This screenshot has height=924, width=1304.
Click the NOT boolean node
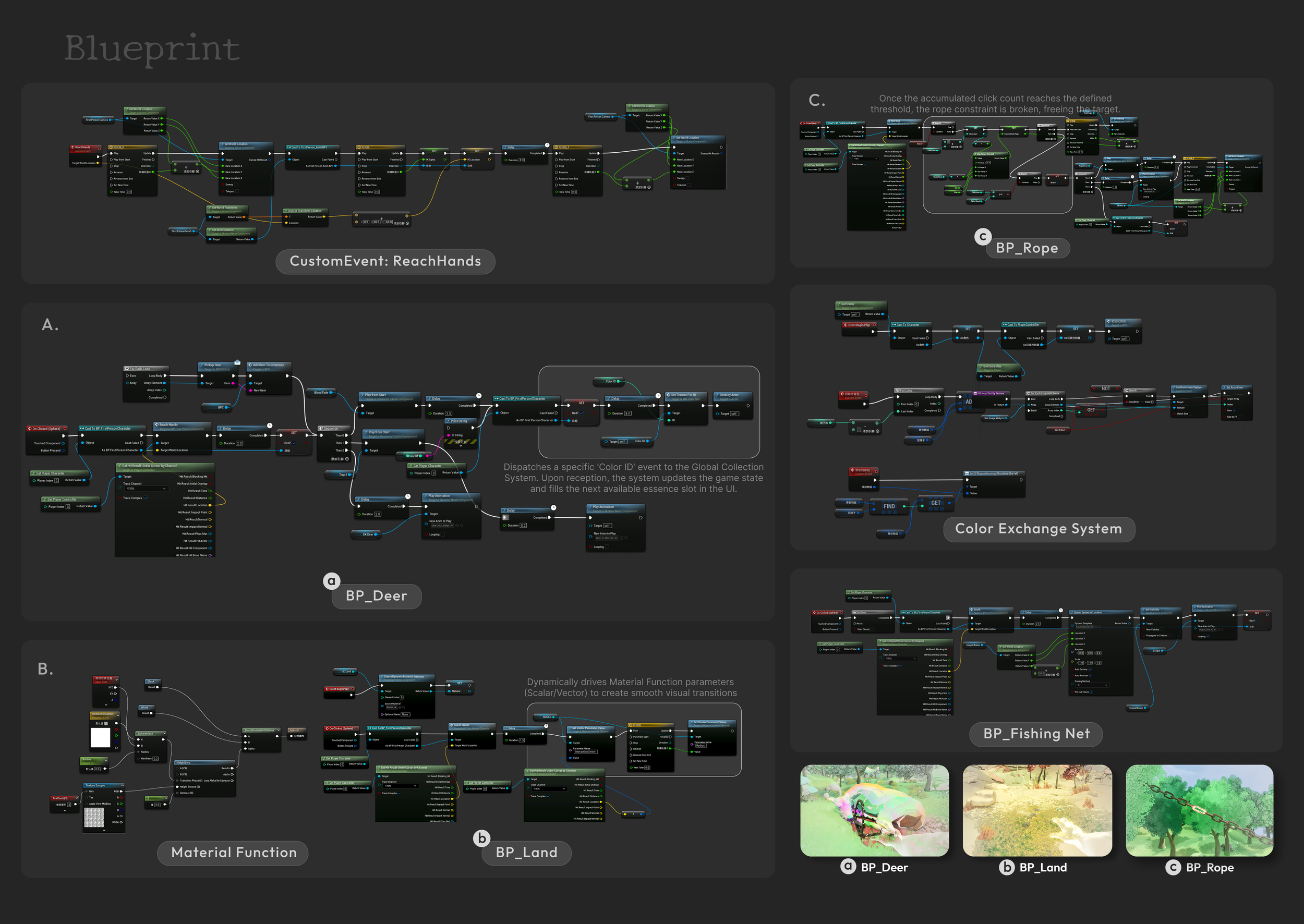pyautogui.click(x=1105, y=388)
